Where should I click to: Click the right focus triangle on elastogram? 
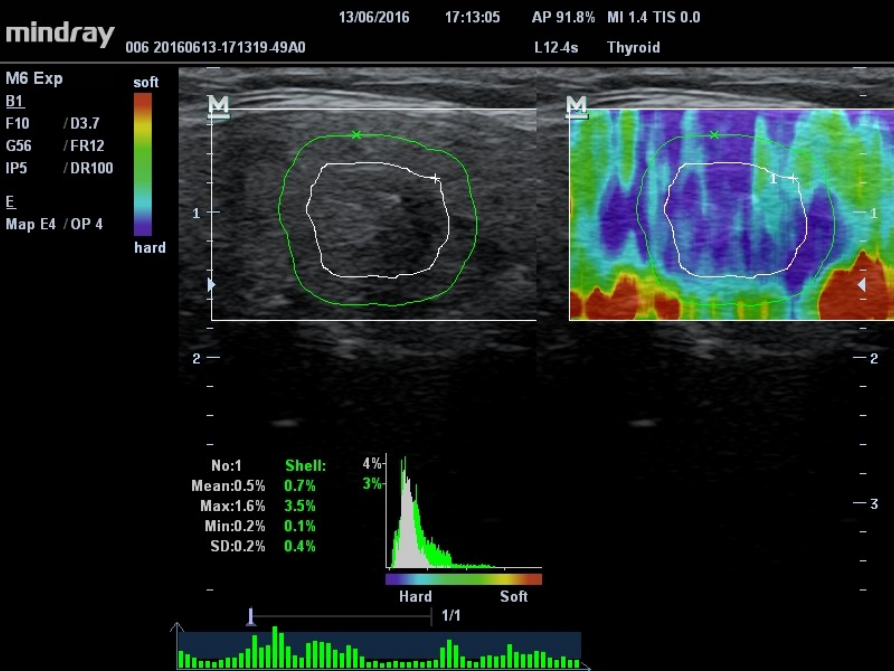coord(861,285)
